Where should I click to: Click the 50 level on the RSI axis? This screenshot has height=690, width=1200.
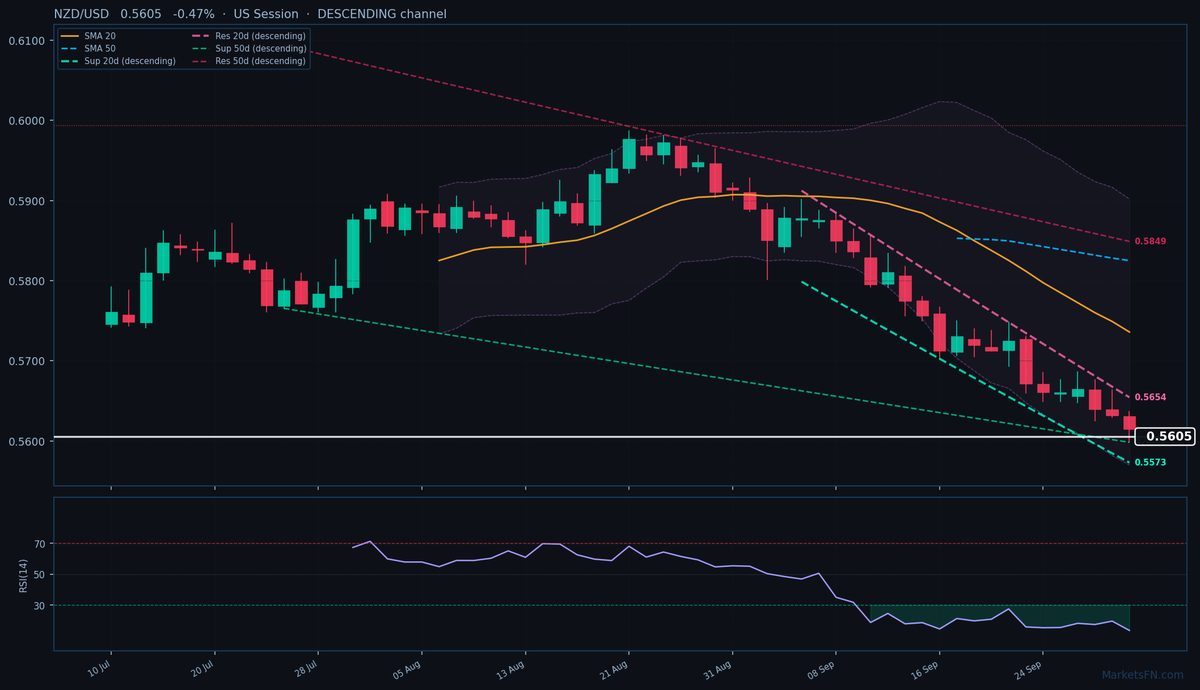pyautogui.click(x=40, y=575)
